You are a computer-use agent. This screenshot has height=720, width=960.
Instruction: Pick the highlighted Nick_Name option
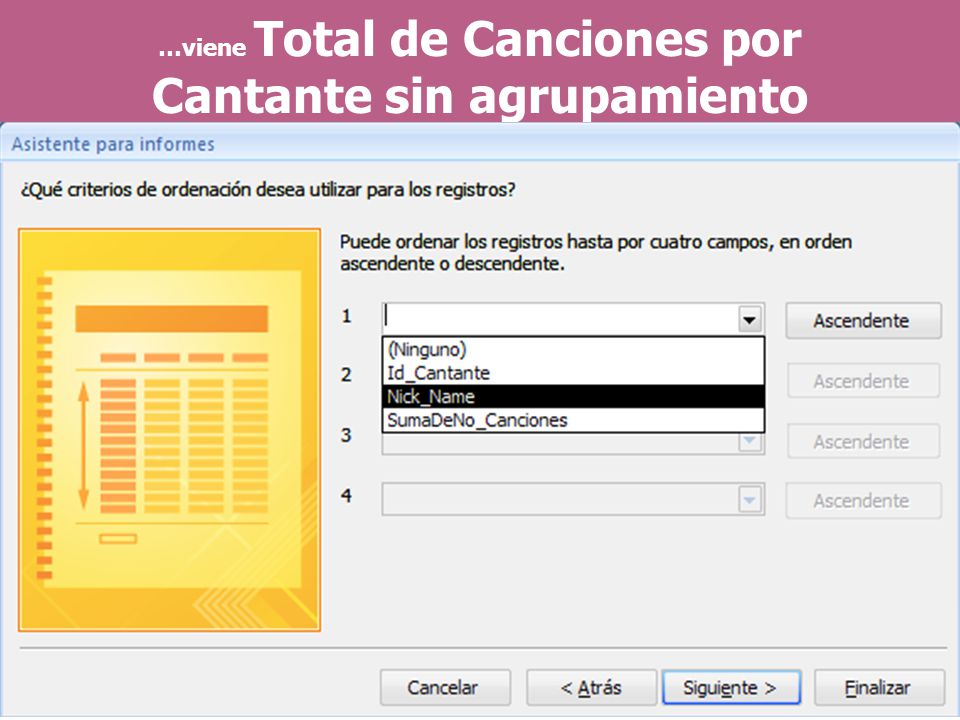(573, 397)
